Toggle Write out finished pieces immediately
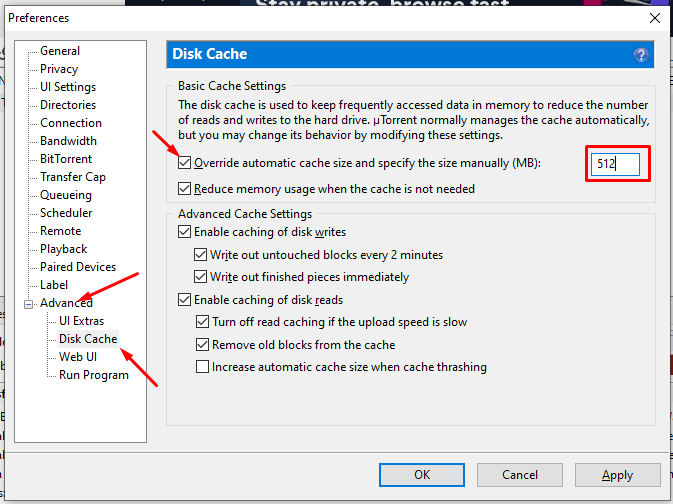673x504 pixels. 201,277
